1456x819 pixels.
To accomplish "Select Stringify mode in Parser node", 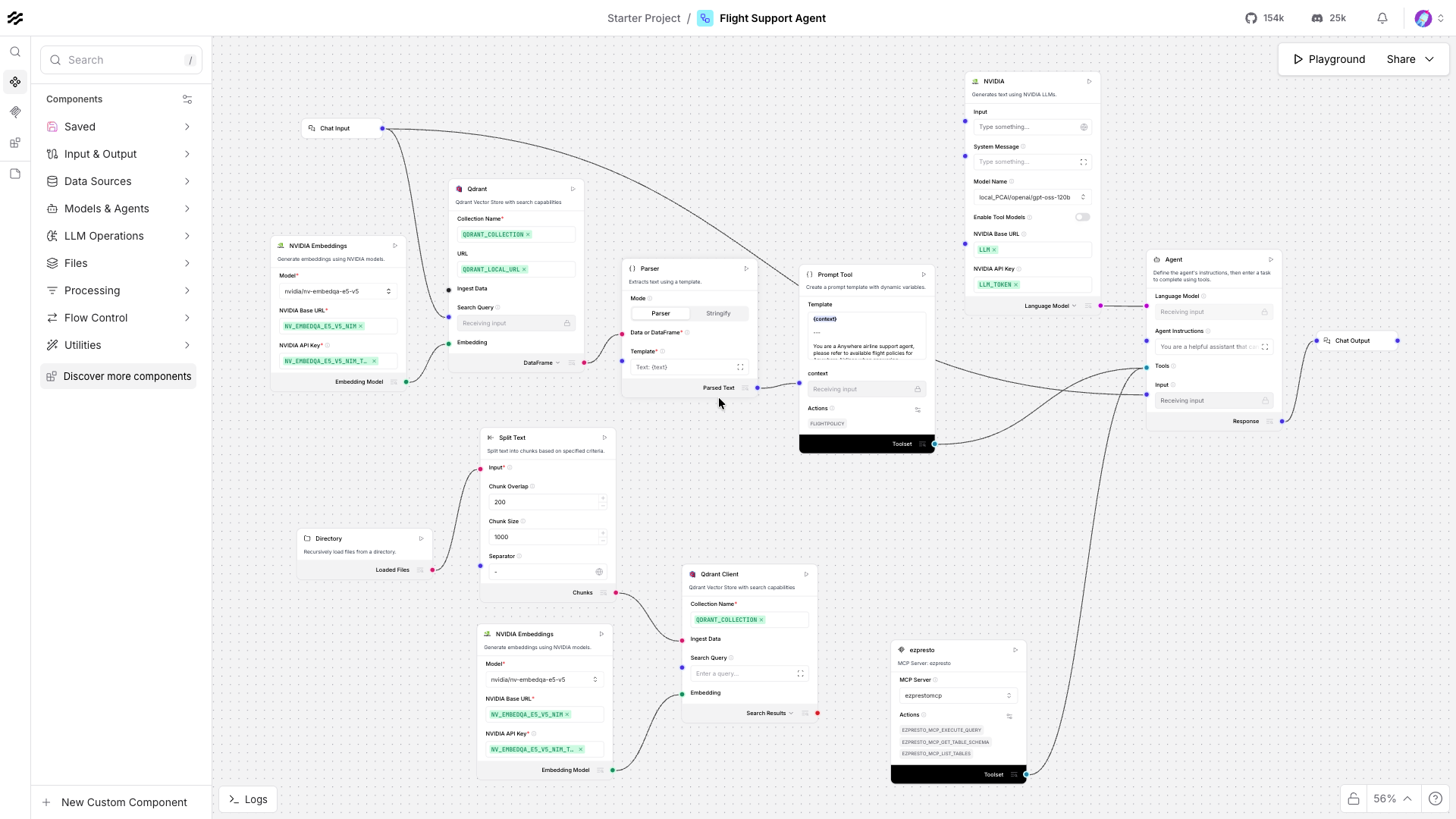I will coord(718,313).
